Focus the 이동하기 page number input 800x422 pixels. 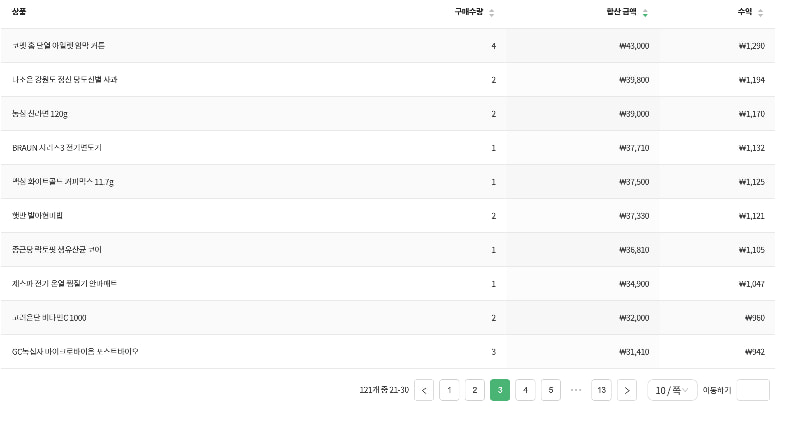click(752, 390)
